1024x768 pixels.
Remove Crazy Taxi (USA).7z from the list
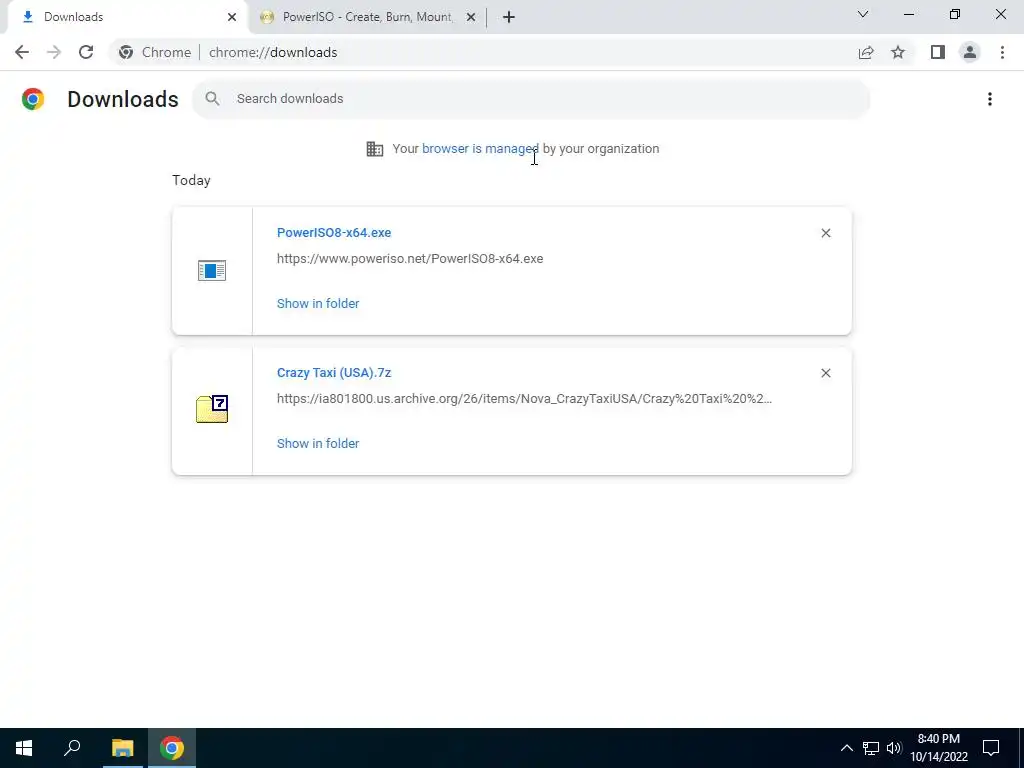point(825,373)
